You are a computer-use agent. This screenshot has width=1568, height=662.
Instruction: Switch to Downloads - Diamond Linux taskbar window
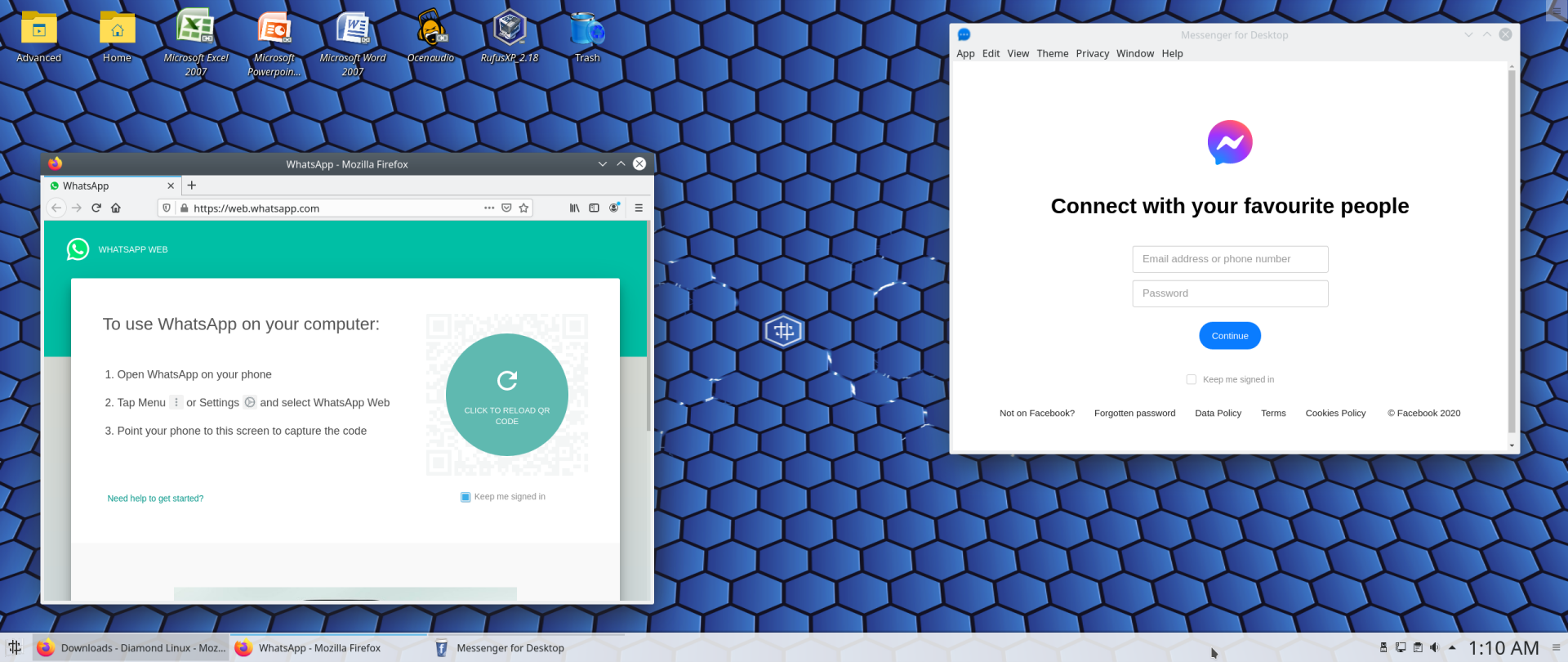pos(131,647)
